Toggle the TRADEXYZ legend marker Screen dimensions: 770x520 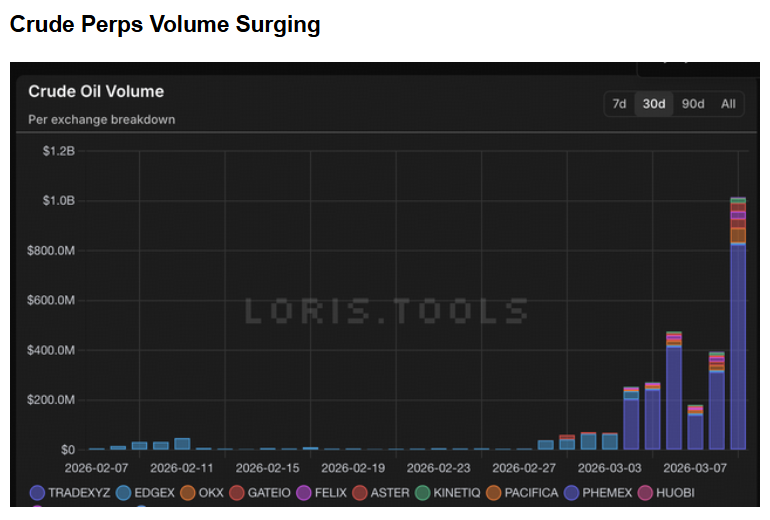point(37,493)
